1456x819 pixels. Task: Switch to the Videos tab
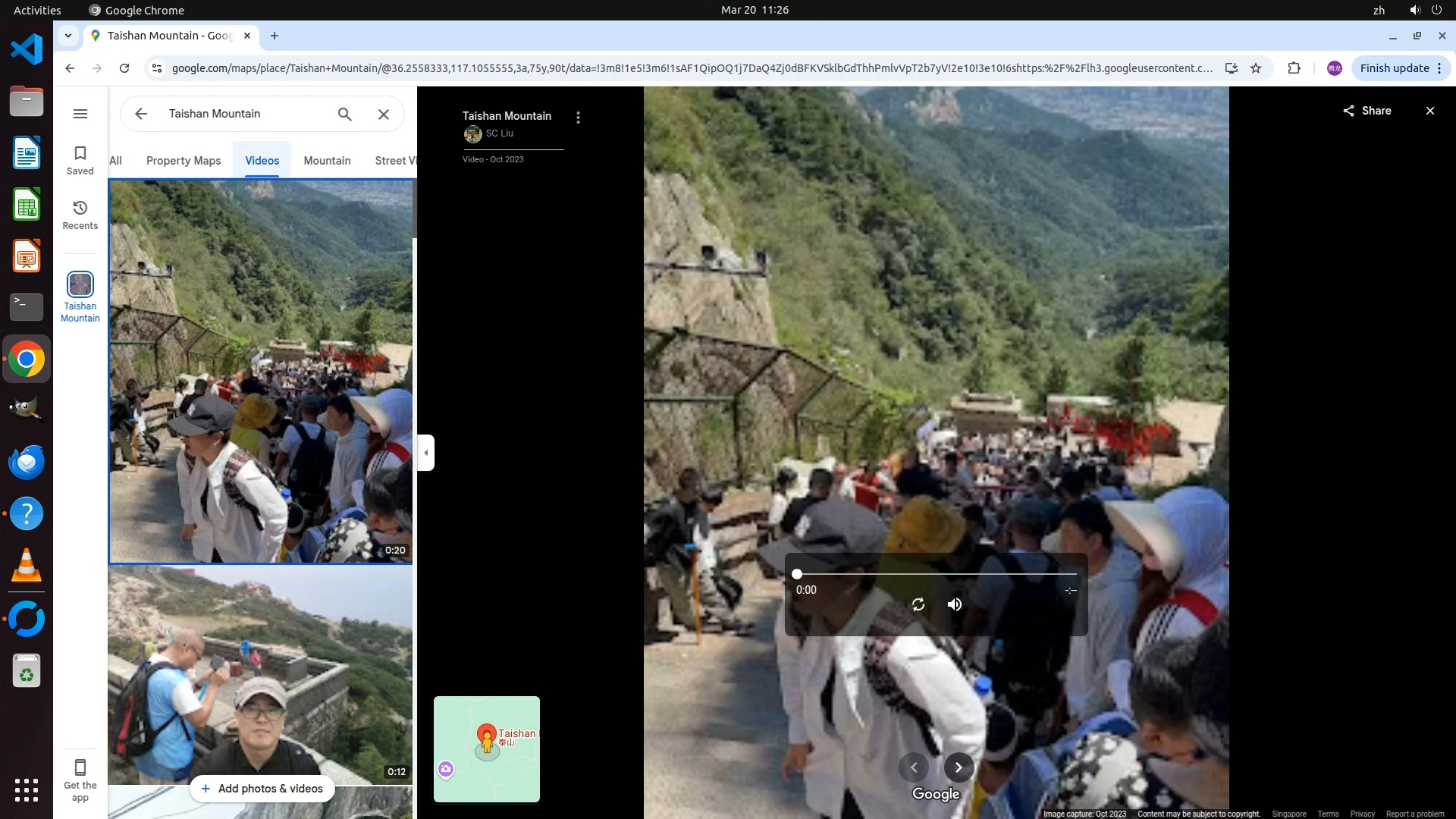point(262,161)
